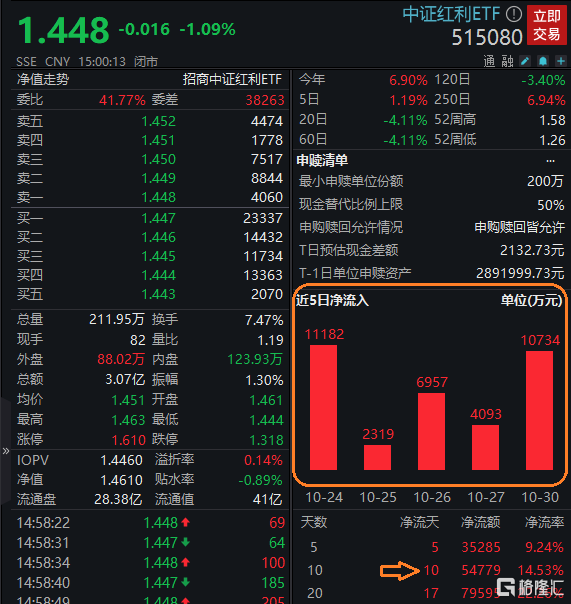
Task: Set a price alert with bell icon
Action: click(543, 61)
